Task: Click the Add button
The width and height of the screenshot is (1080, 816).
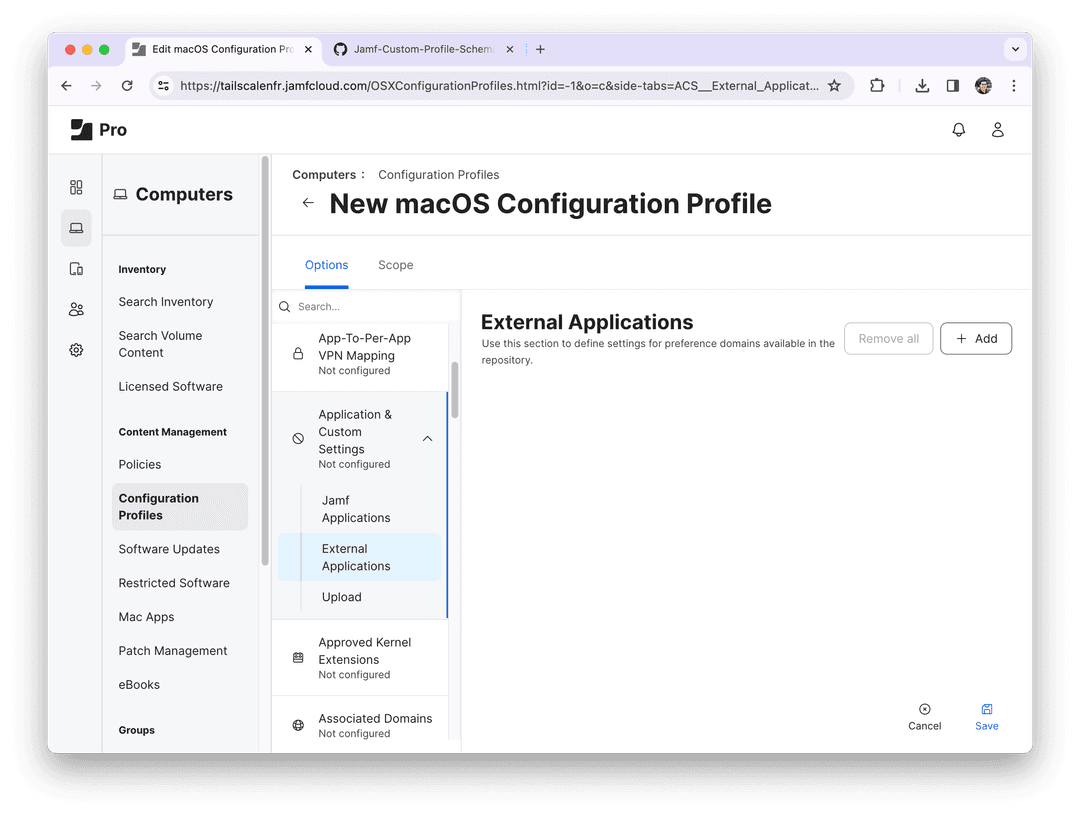Action: coord(976,339)
